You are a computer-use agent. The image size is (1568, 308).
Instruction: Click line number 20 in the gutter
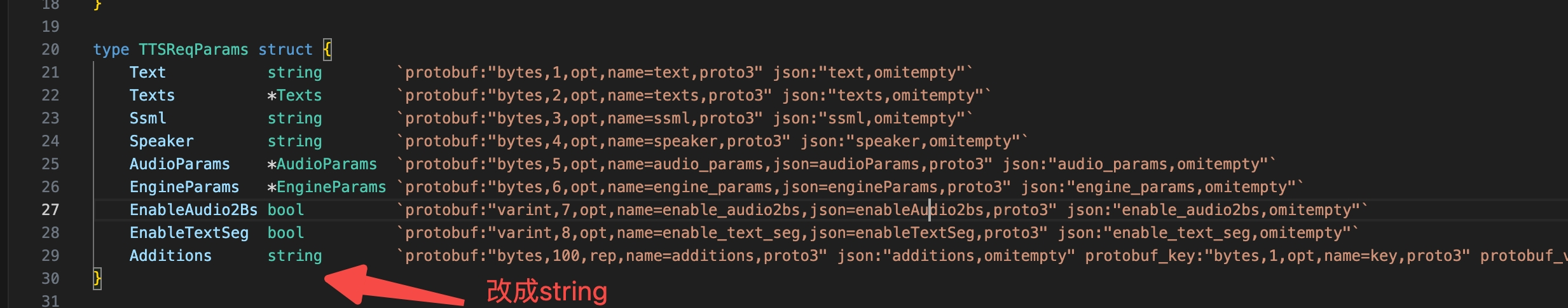(x=50, y=50)
